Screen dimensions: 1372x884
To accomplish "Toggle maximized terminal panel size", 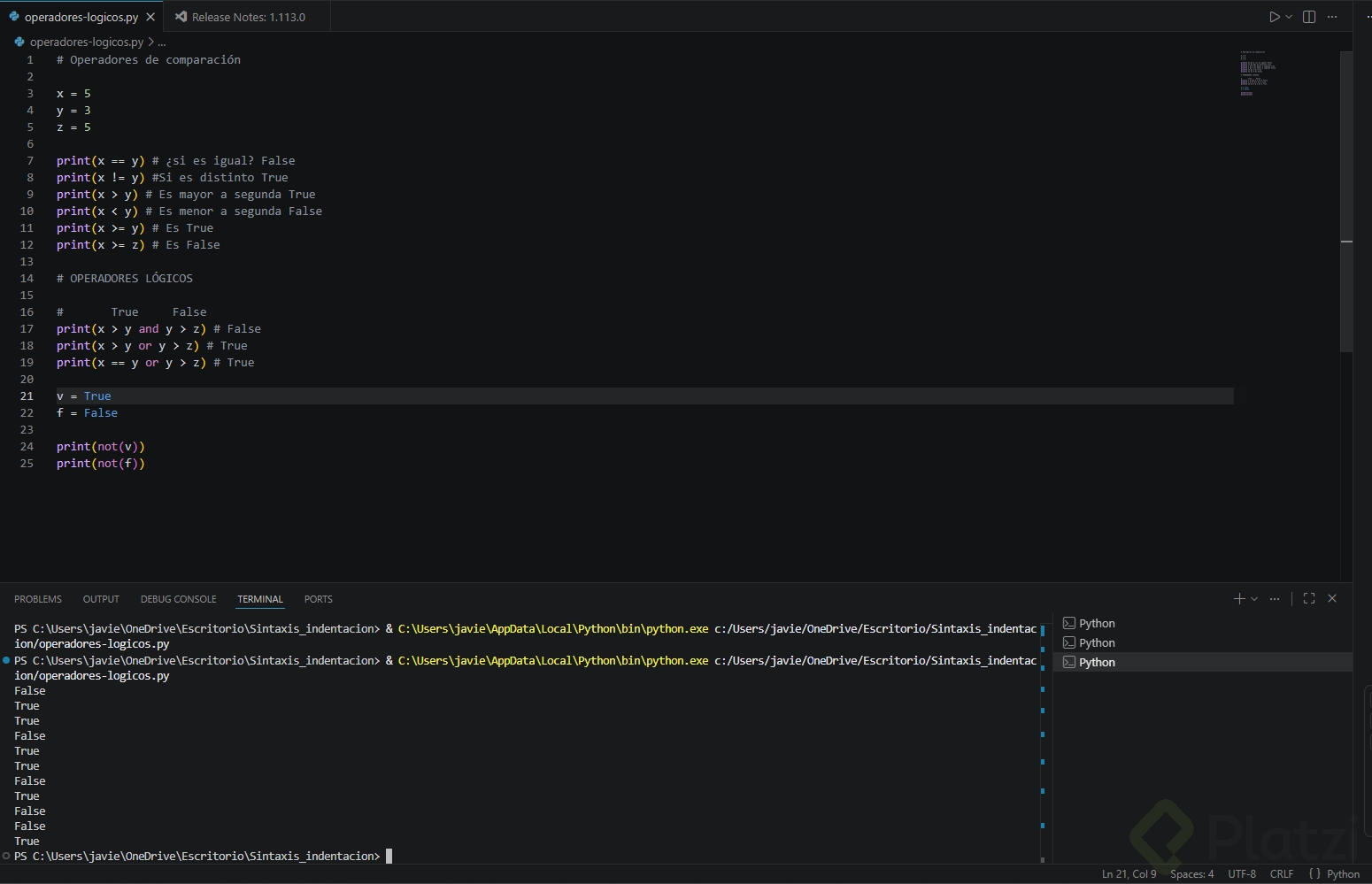I will (x=1309, y=599).
